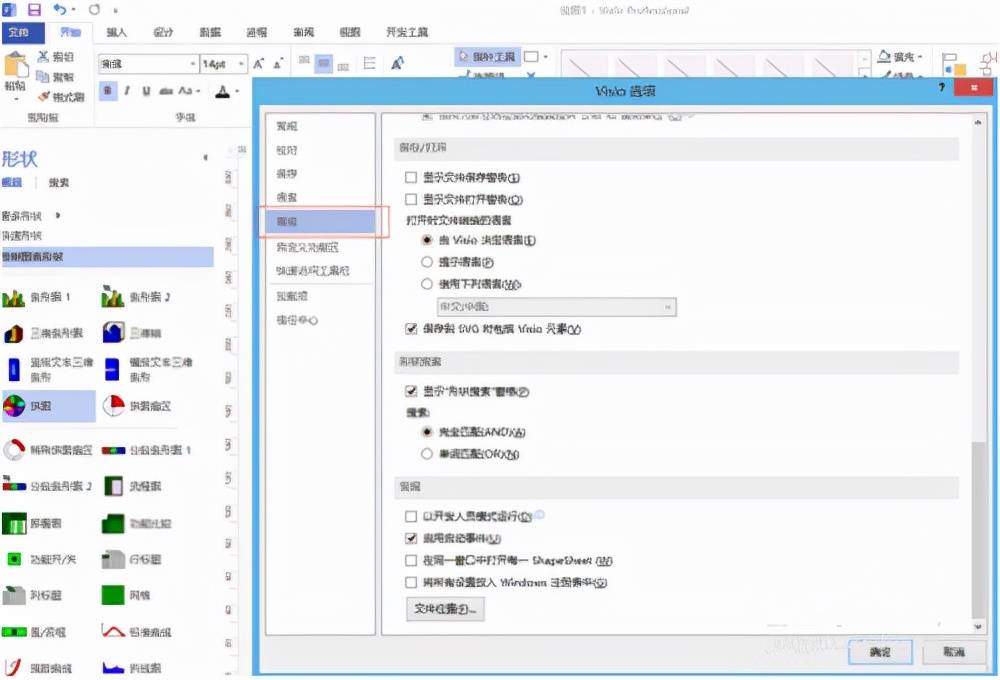Click the Copy icon in clipboard group

(x=43, y=77)
